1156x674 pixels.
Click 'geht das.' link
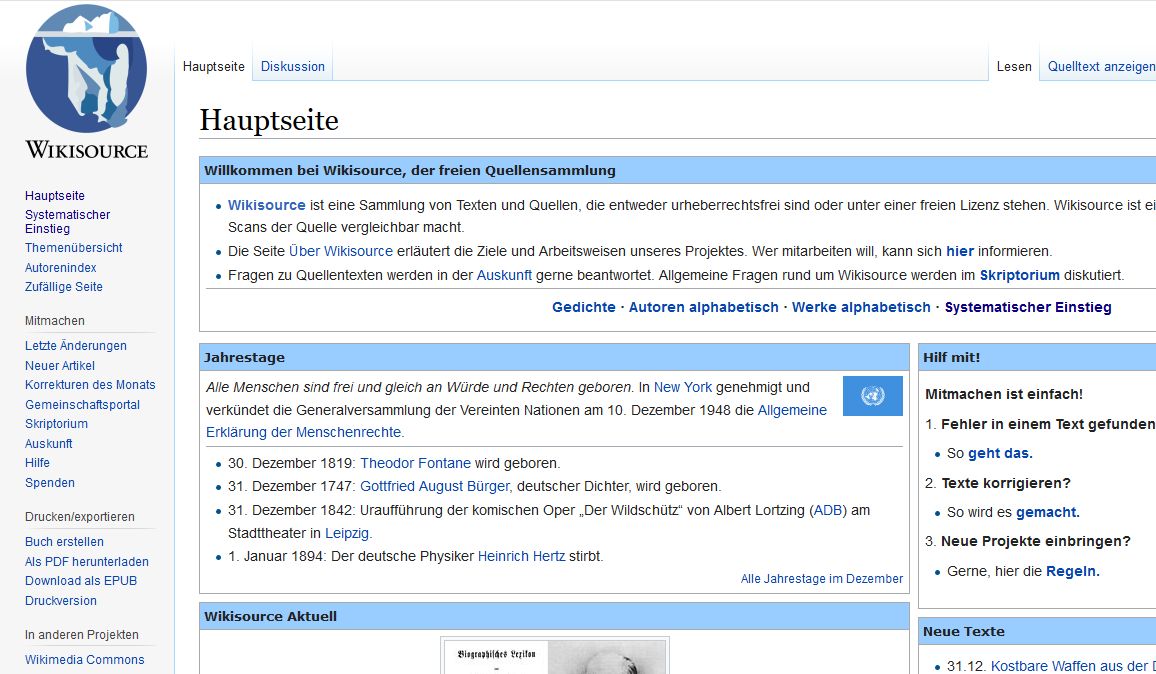tap(1000, 454)
